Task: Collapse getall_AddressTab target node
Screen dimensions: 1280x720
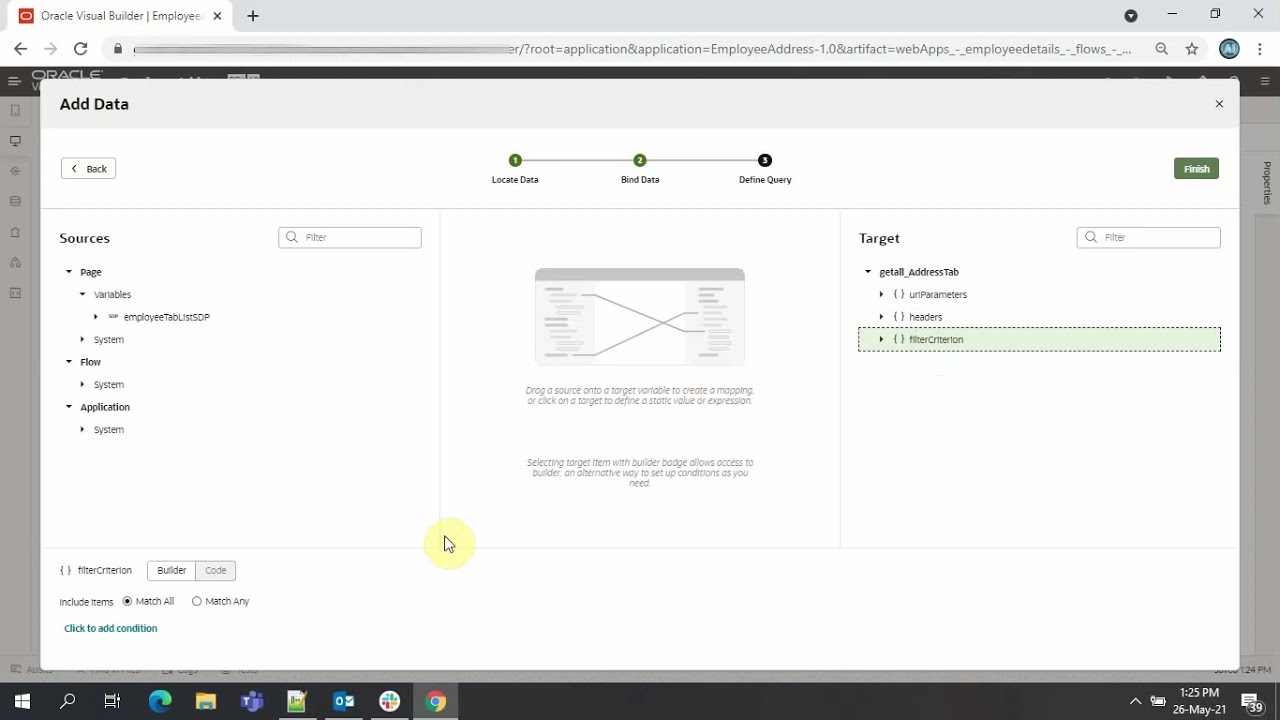Action: (x=868, y=272)
